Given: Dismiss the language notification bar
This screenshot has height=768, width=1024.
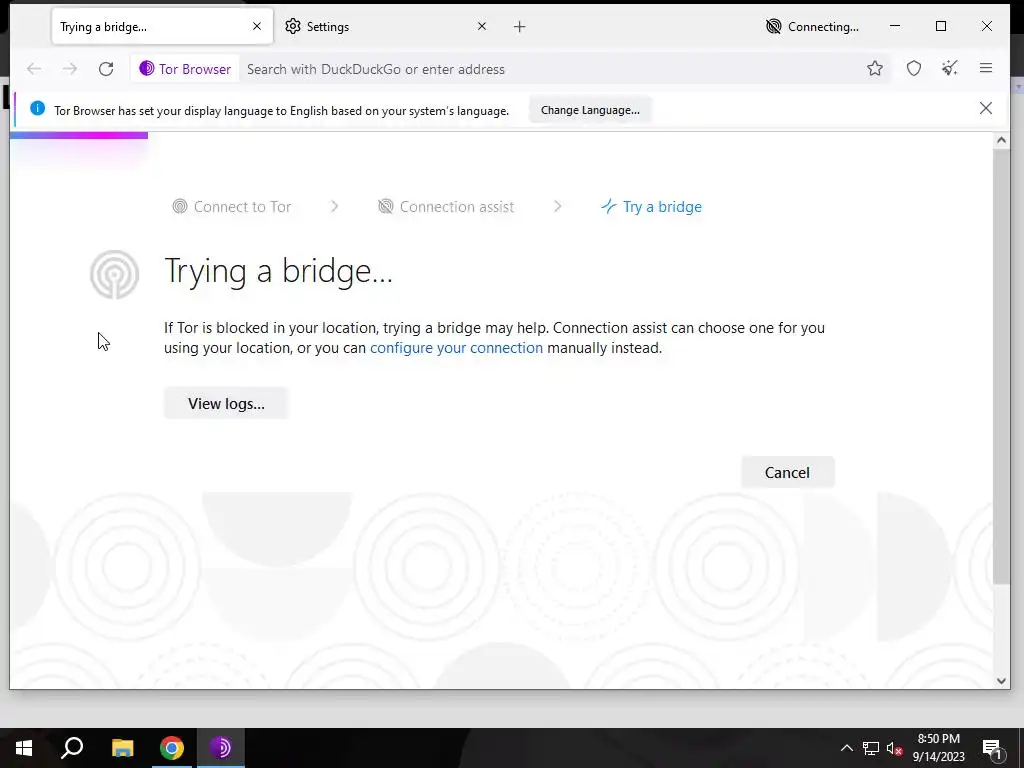Looking at the screenshot, I should 986,108.
